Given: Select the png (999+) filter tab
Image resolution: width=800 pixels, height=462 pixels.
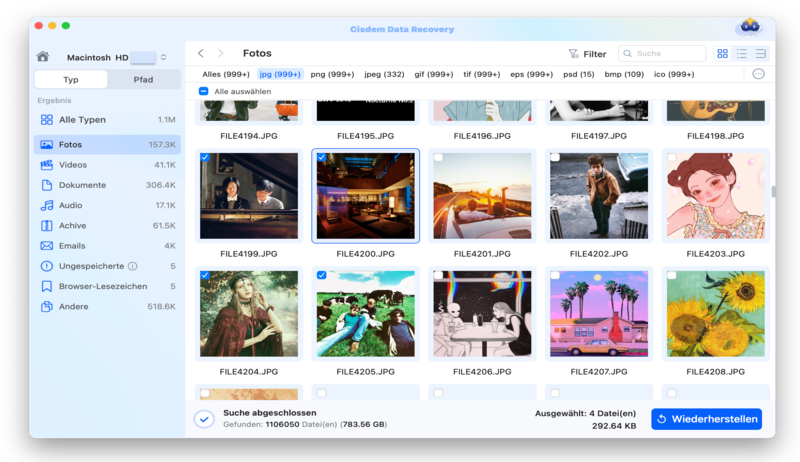Looking at the screenshot, I should click(332, 74).
